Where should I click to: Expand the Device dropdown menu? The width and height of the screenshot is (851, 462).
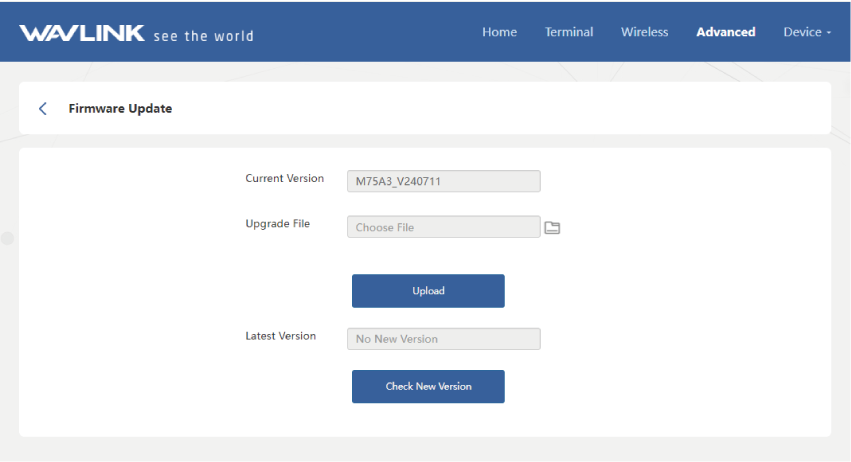coord(806,32)
